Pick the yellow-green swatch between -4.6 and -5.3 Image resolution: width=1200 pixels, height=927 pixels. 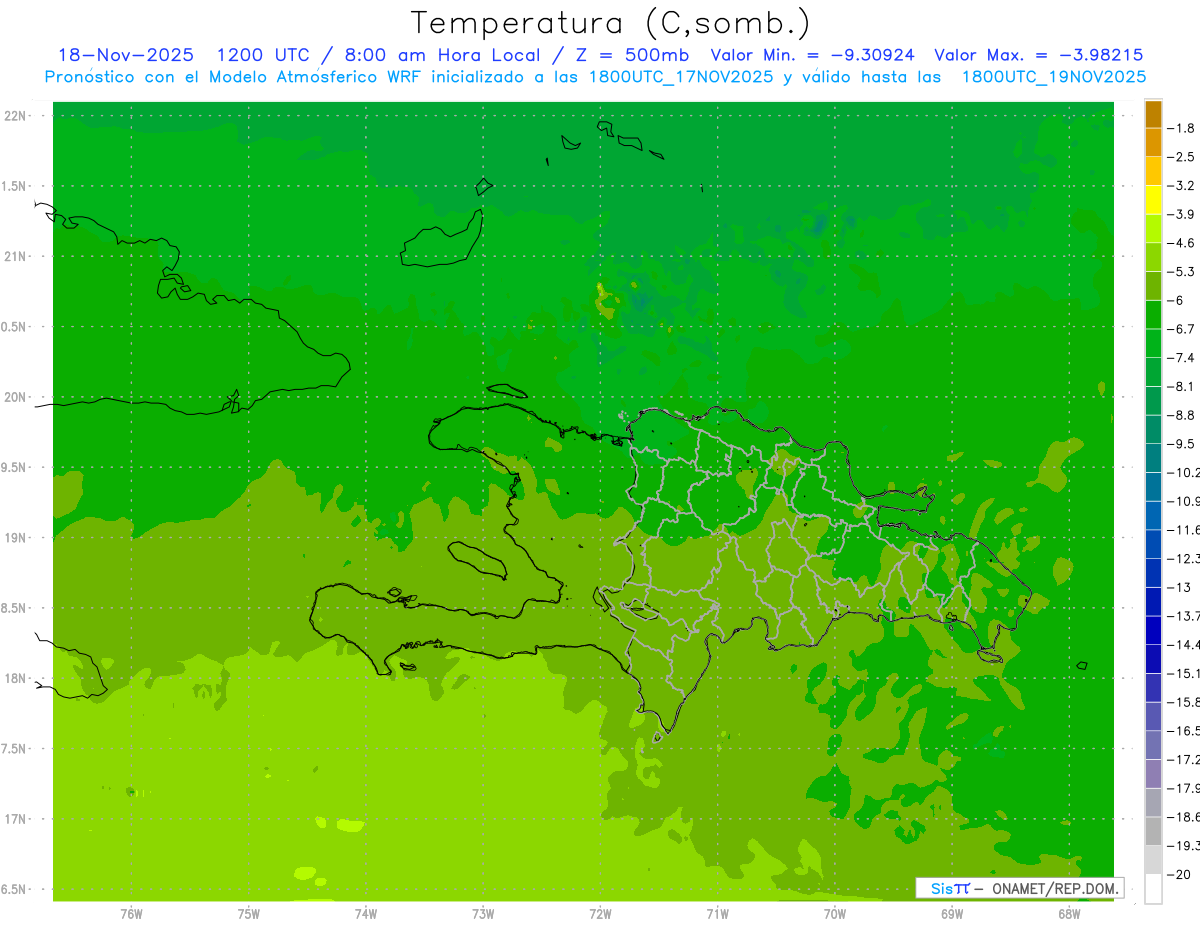point(1153,257)
